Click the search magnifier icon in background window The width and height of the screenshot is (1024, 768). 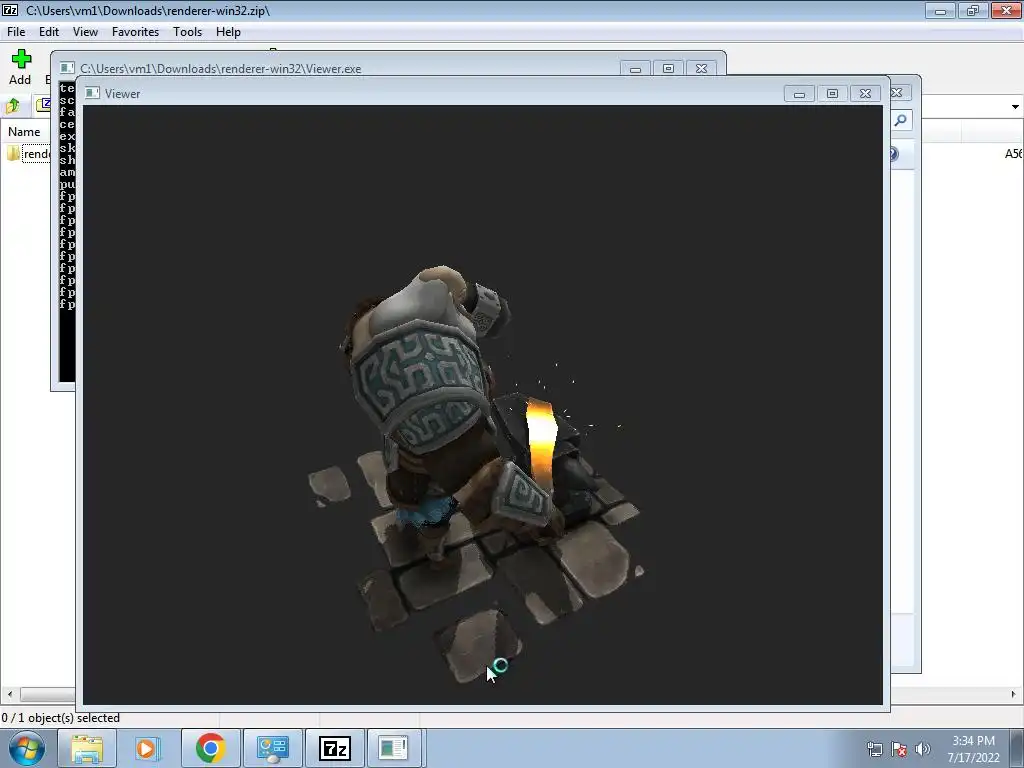[x=901, y=120]
